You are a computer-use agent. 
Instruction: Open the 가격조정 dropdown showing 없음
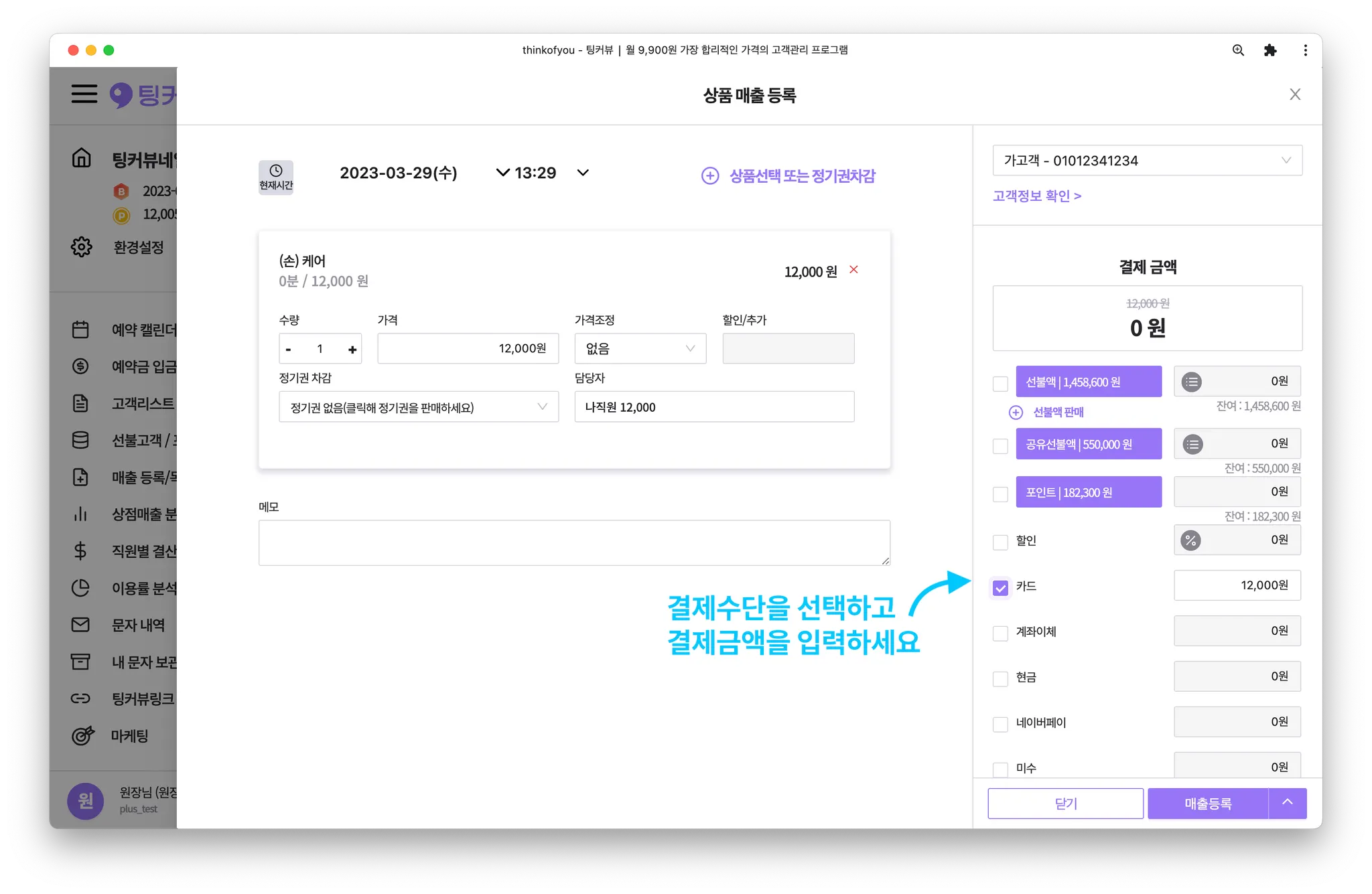pos(640,349)
